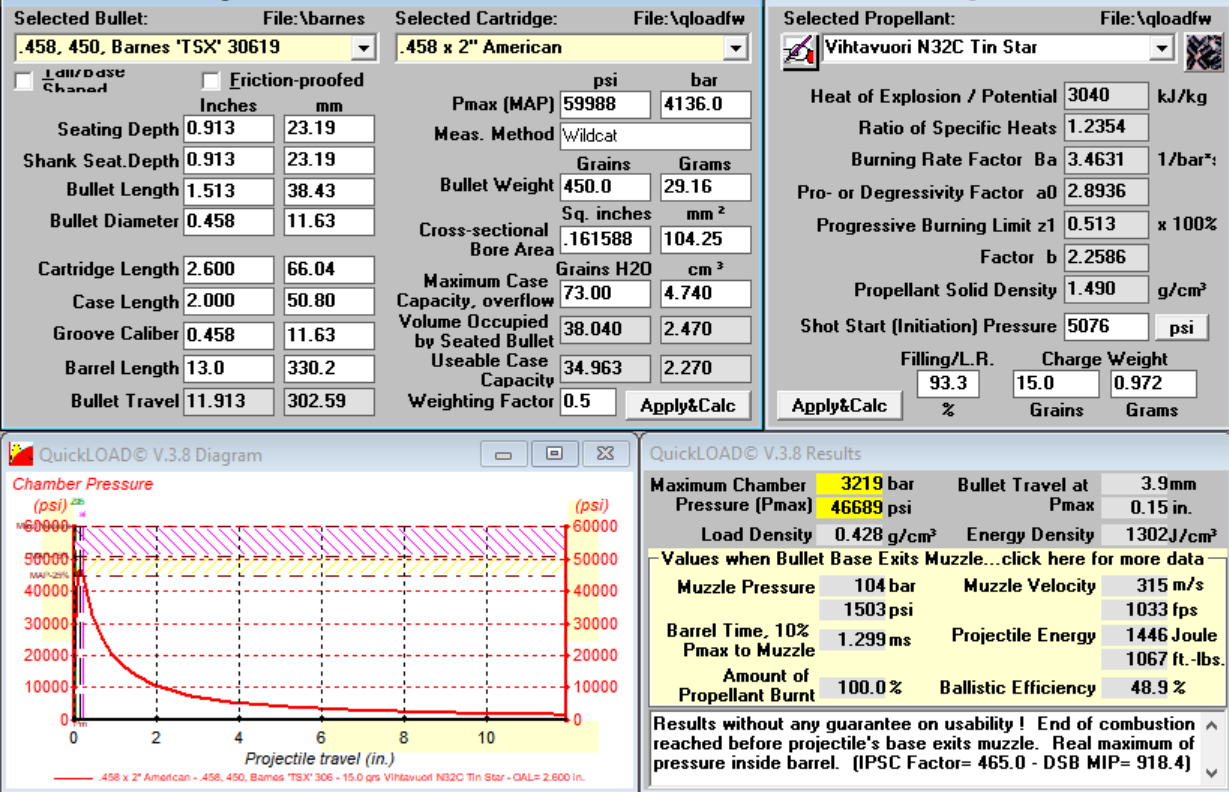Viewport: 1229px width, 792px height.
Task: Click the QuickLOAD Diagram window icon
Action: (x=20, y=455)
